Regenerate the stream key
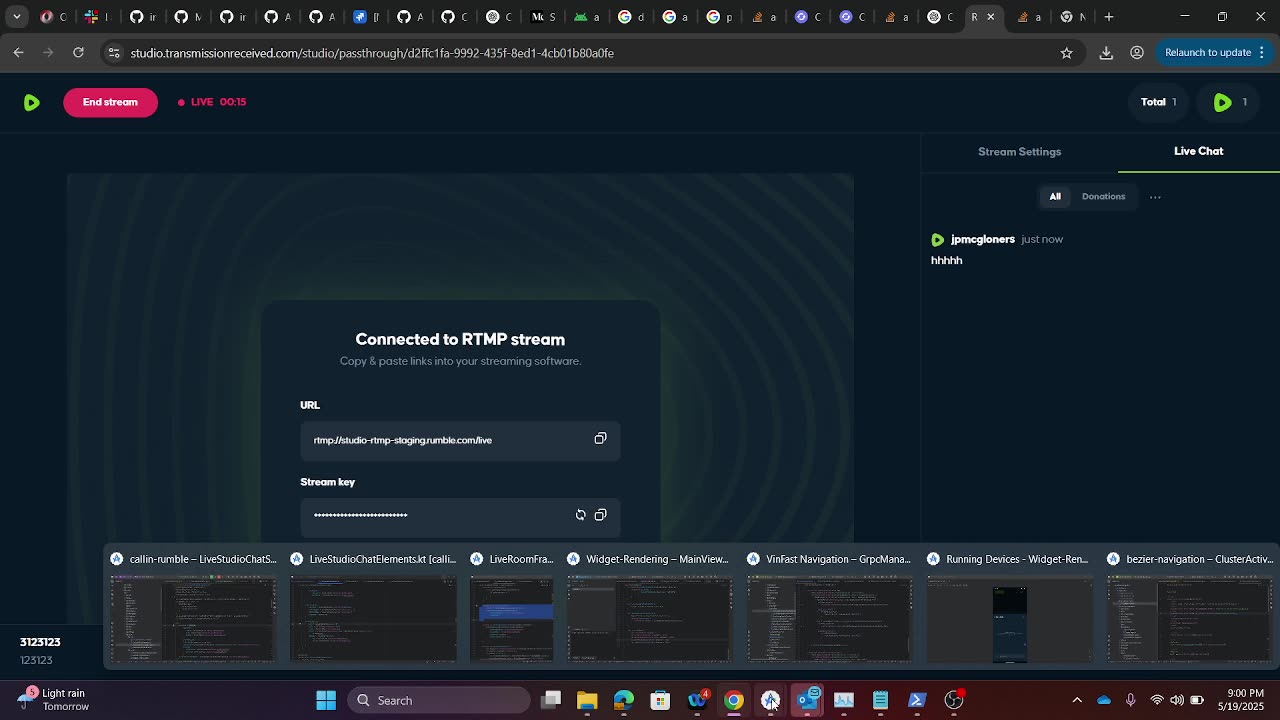 click(580, 515)
